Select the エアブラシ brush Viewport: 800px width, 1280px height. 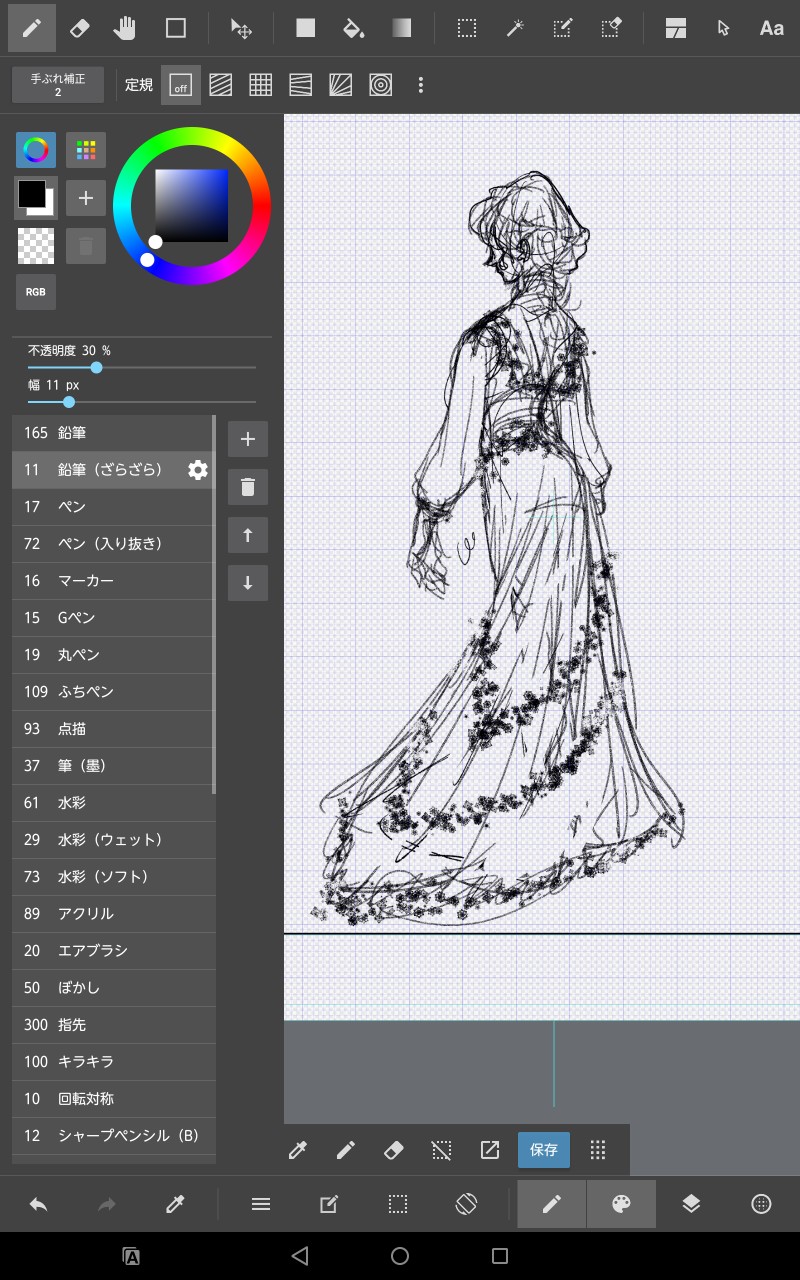[114, 951]
